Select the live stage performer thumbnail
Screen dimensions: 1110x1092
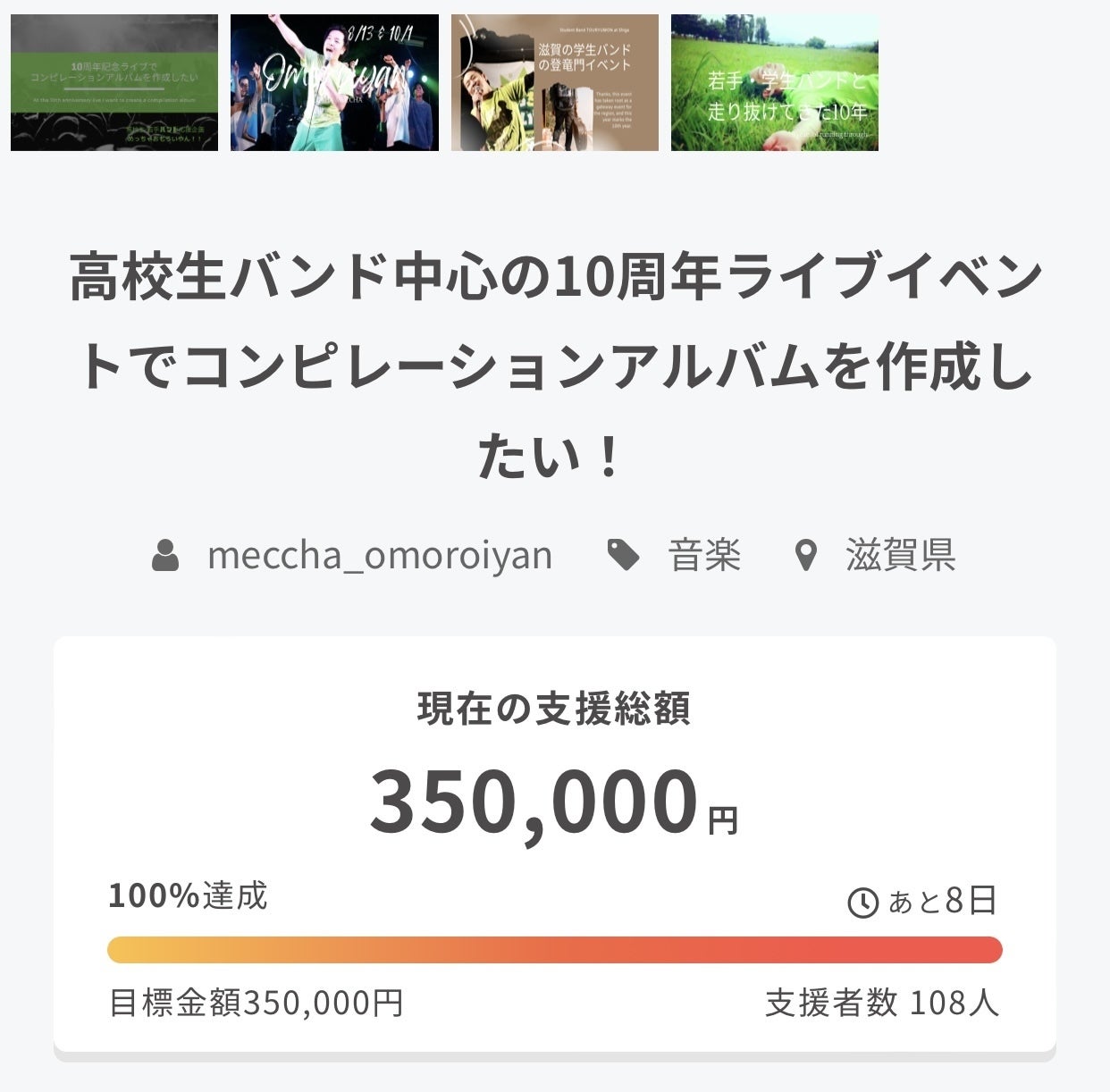tap(334, 82)
